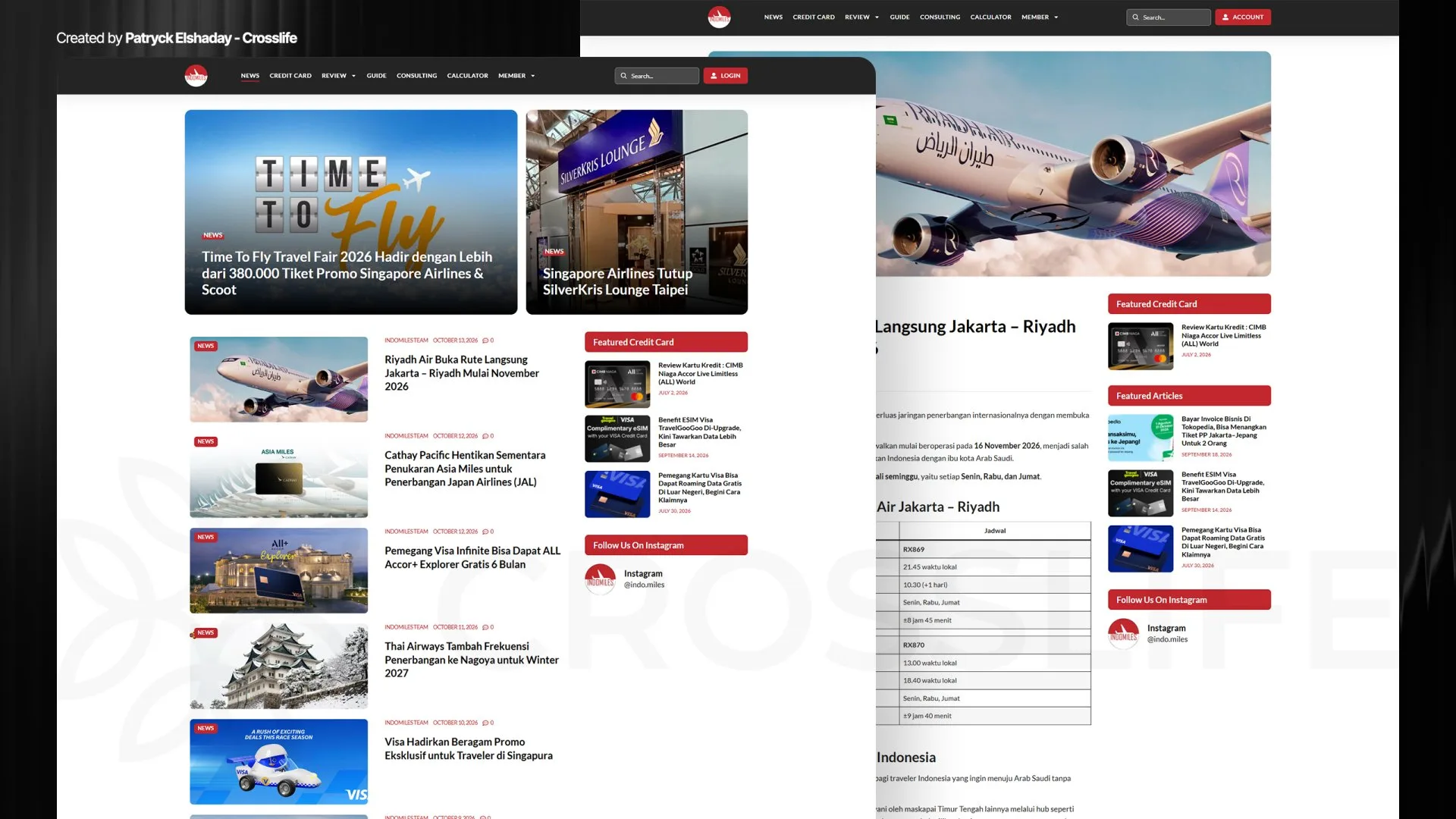Open CREDIT CARD menu in the left window
The width and height of the screenshot is (1456, 819).
click(290, 76)
